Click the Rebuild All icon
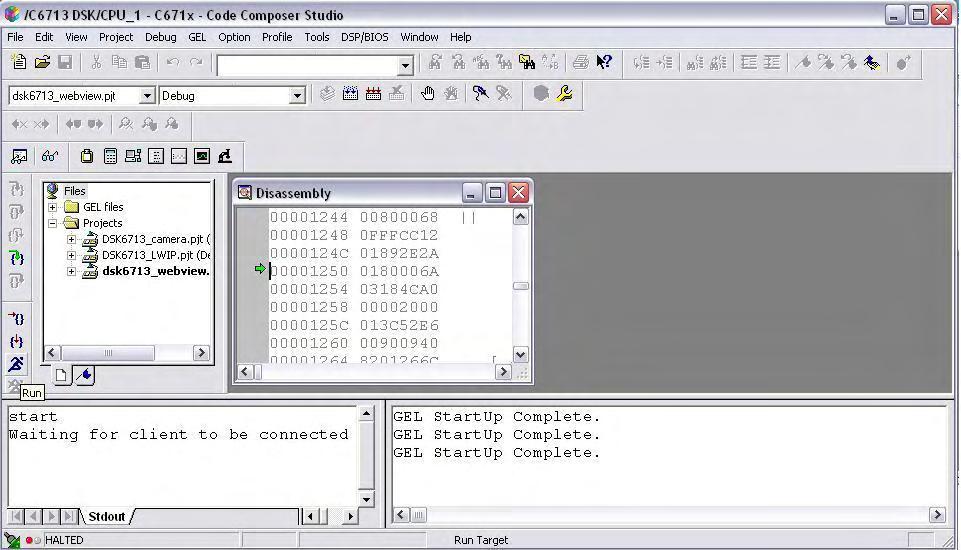 tap(373, 94)
